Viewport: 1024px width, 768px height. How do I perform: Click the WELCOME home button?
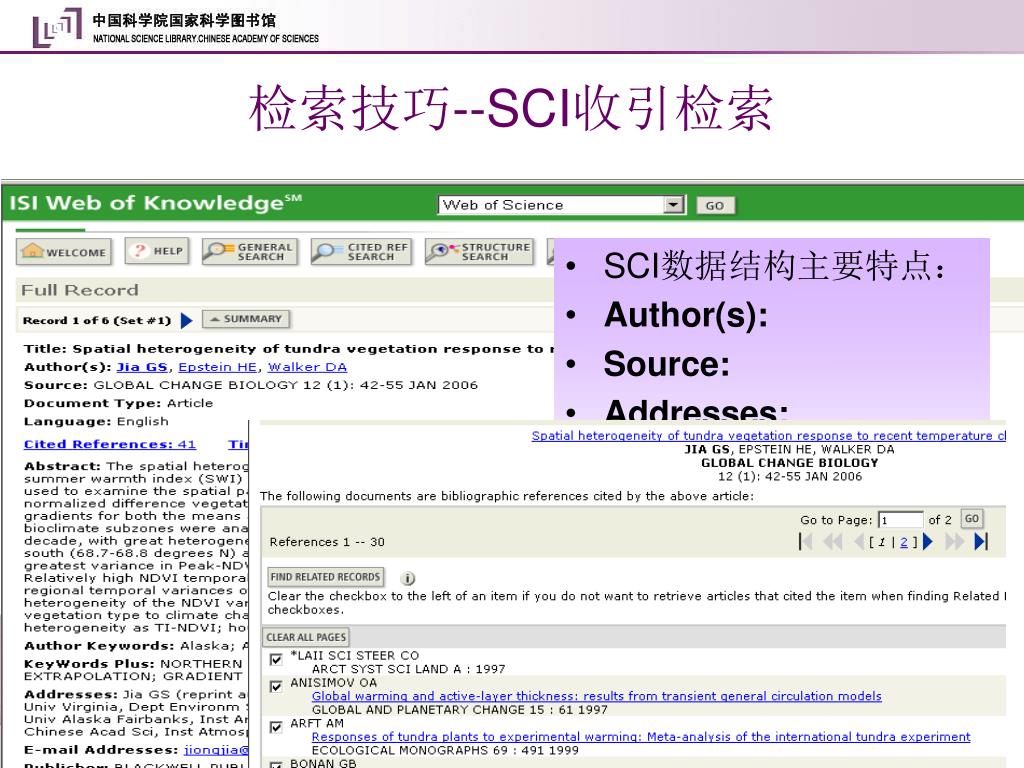tap(63, 251)
